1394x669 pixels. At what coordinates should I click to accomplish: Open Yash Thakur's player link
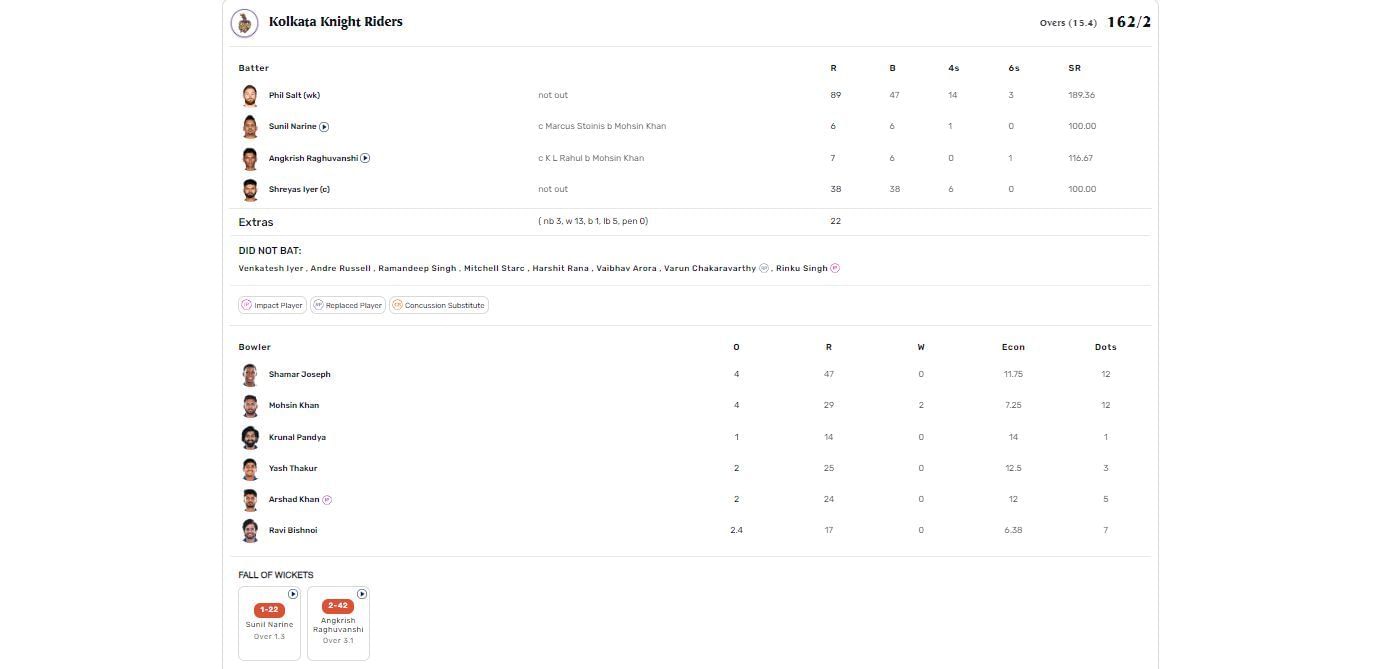pos(293,468)
